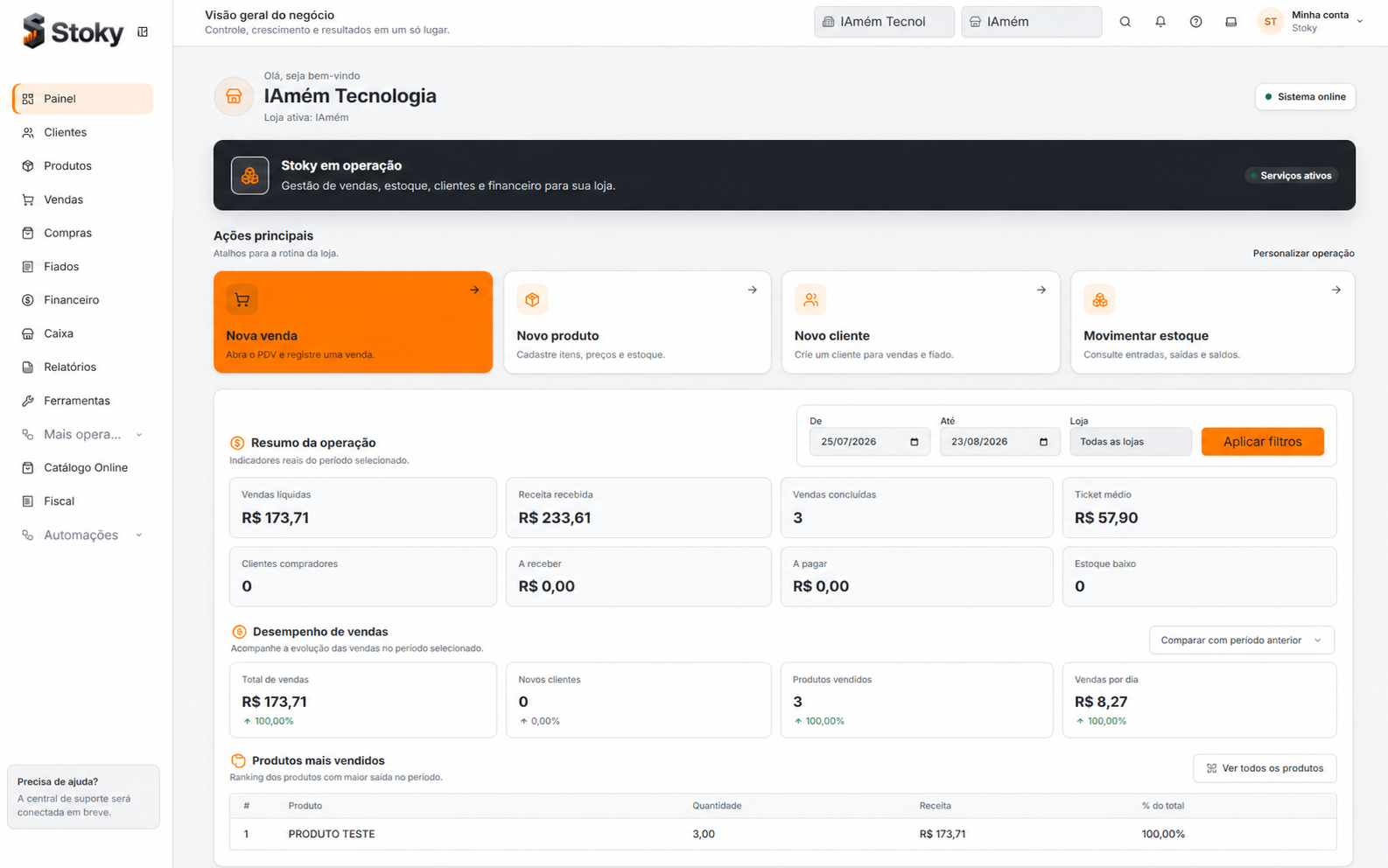Viewport: 1388px width, 868px height.
Task: Open the Novo cliente card
Action: pyautogui.click(x=921, y=322)
